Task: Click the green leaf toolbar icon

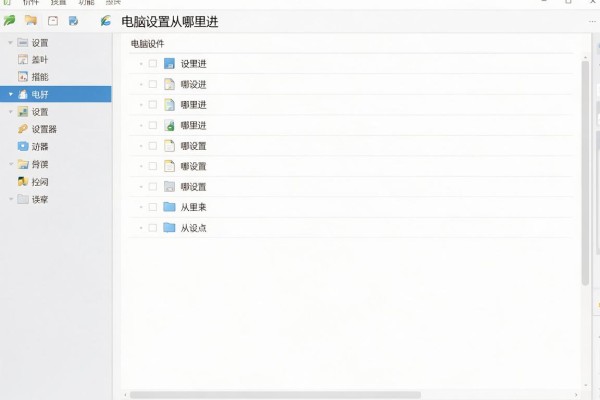Action: pos(10,20)
